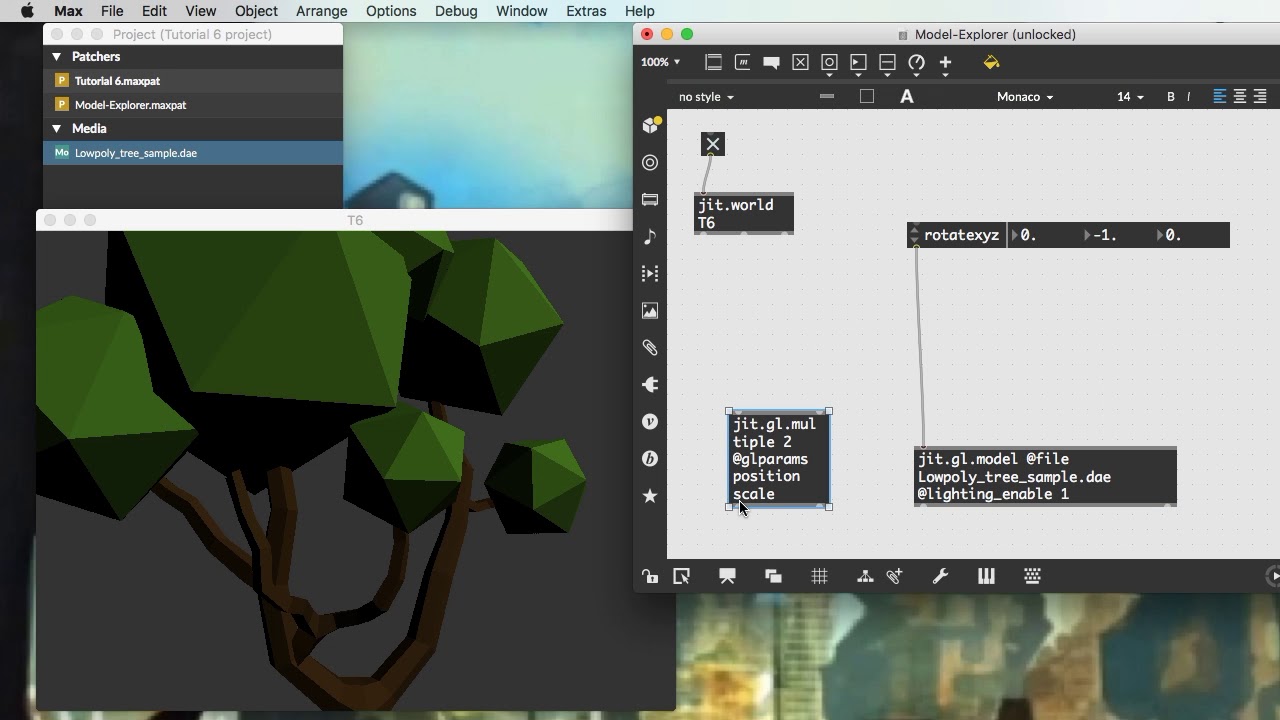
Task: Open the rotatexyz attribute menu arrows
Action: (x=914, y=235)
